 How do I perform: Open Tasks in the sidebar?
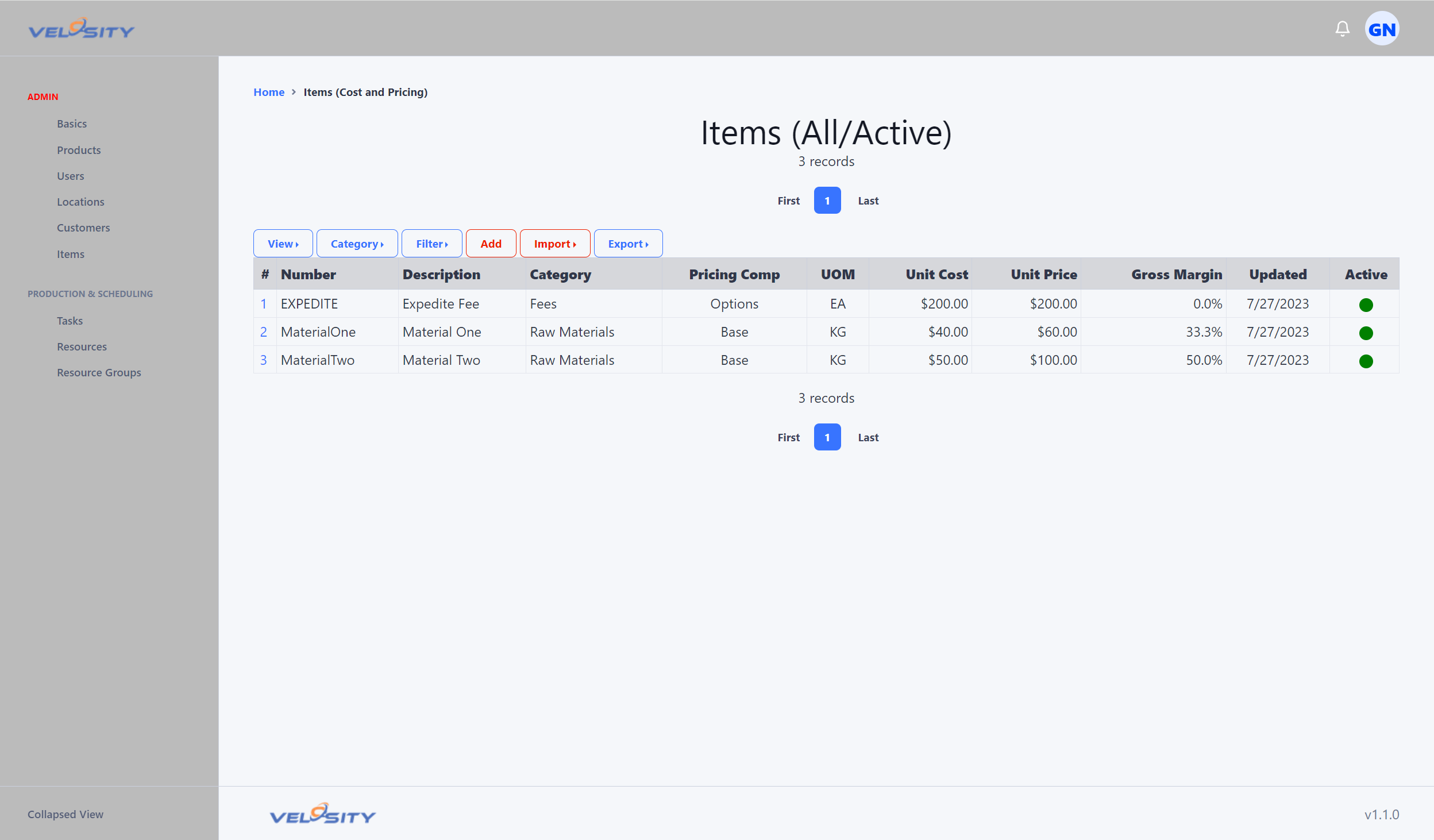coord(70,321)
